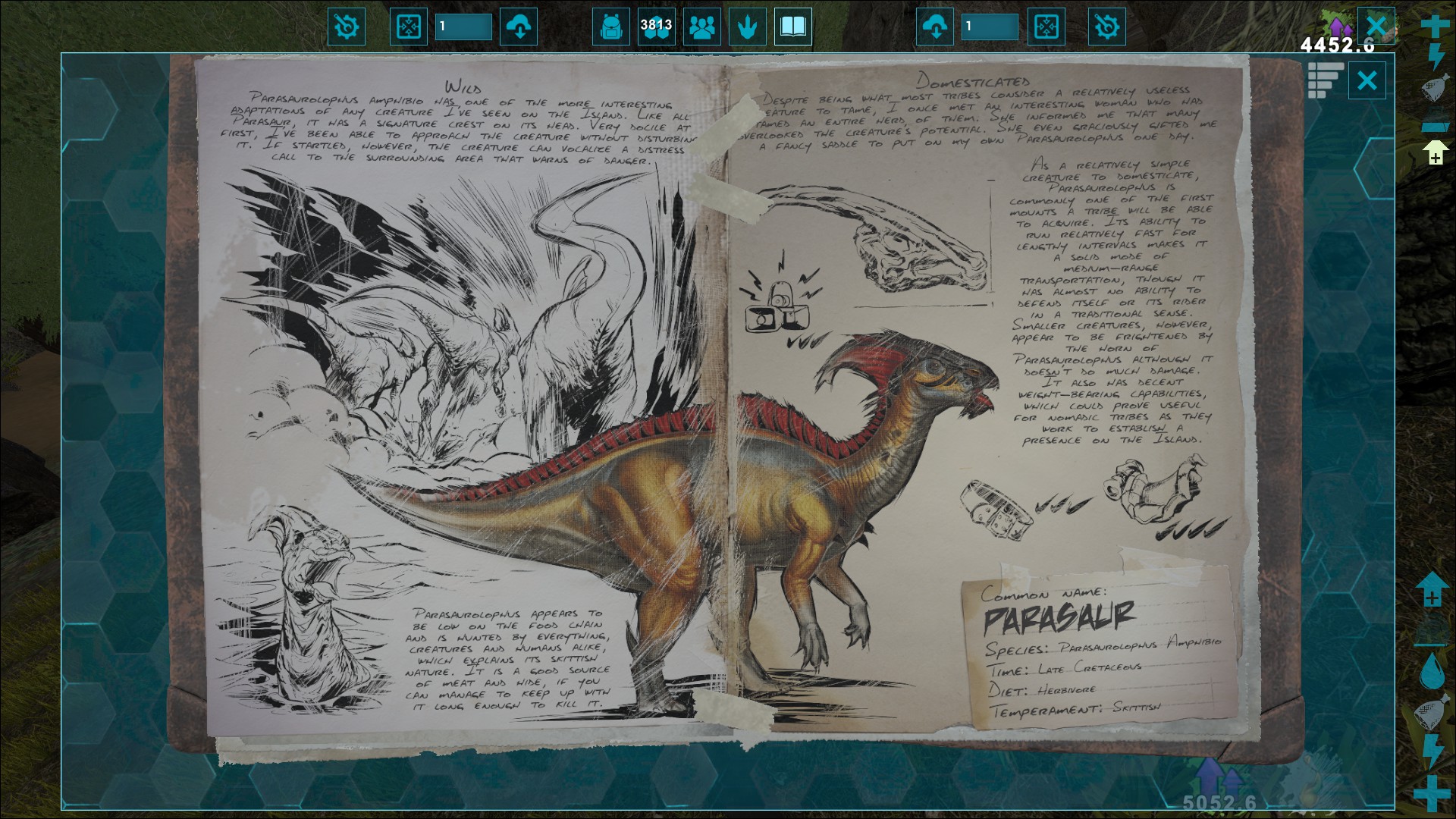Select the open book dossier tab
Viewport: 1456px width, 819px height.
click(x=793, y=27)
